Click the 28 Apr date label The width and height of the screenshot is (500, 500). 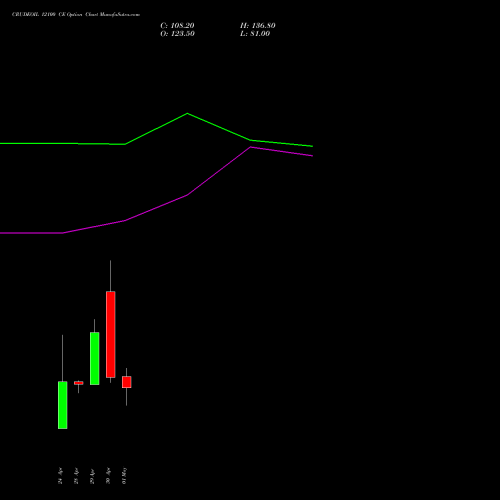click(x=76, y=476)
